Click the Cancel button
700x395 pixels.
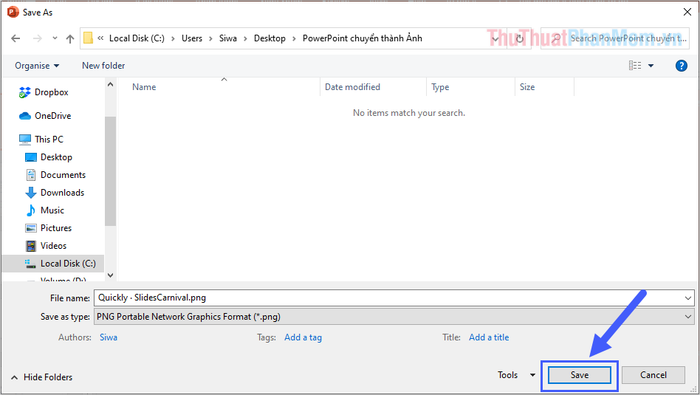coord(653,375)
